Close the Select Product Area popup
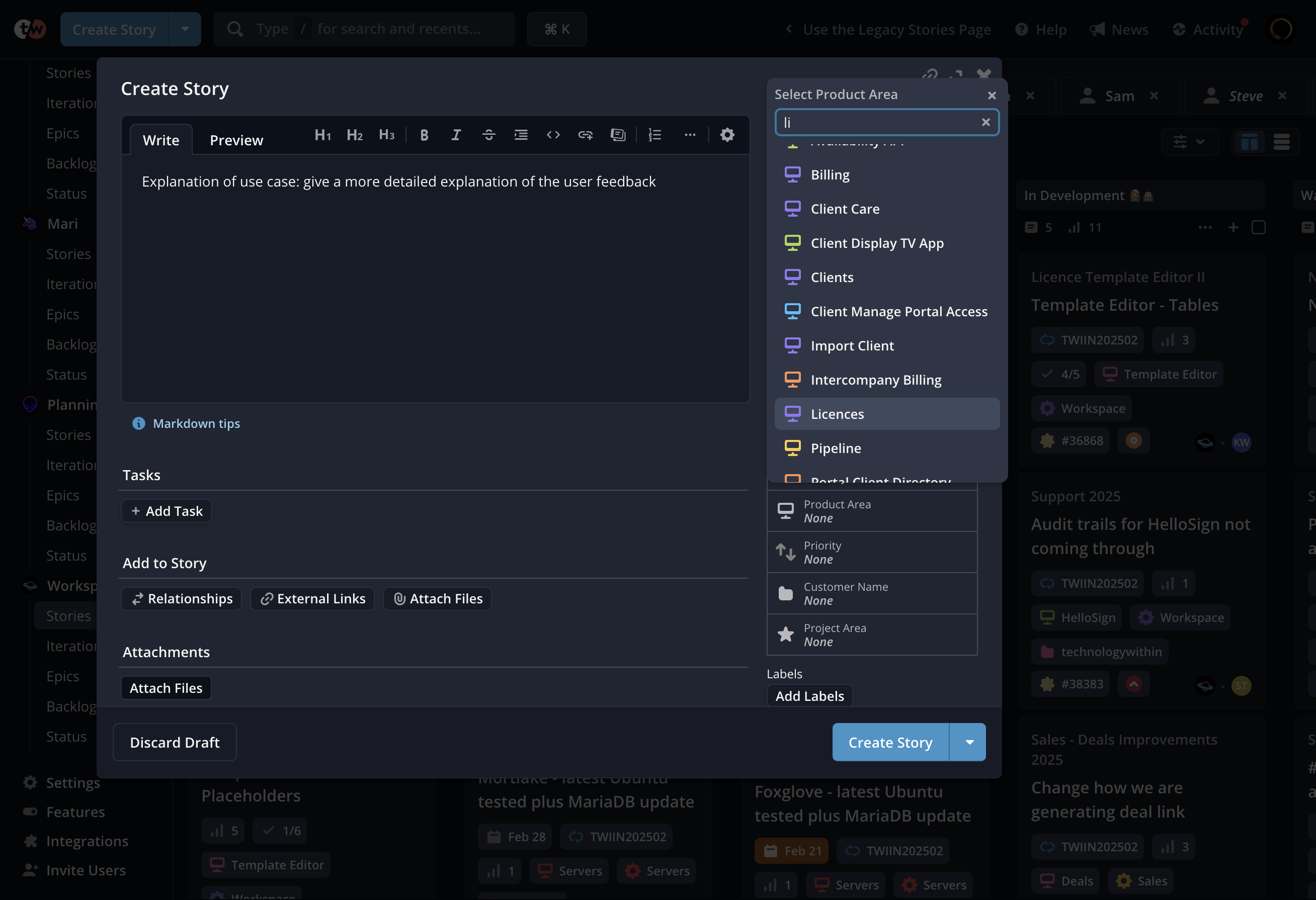 click(x=992, y=95)
